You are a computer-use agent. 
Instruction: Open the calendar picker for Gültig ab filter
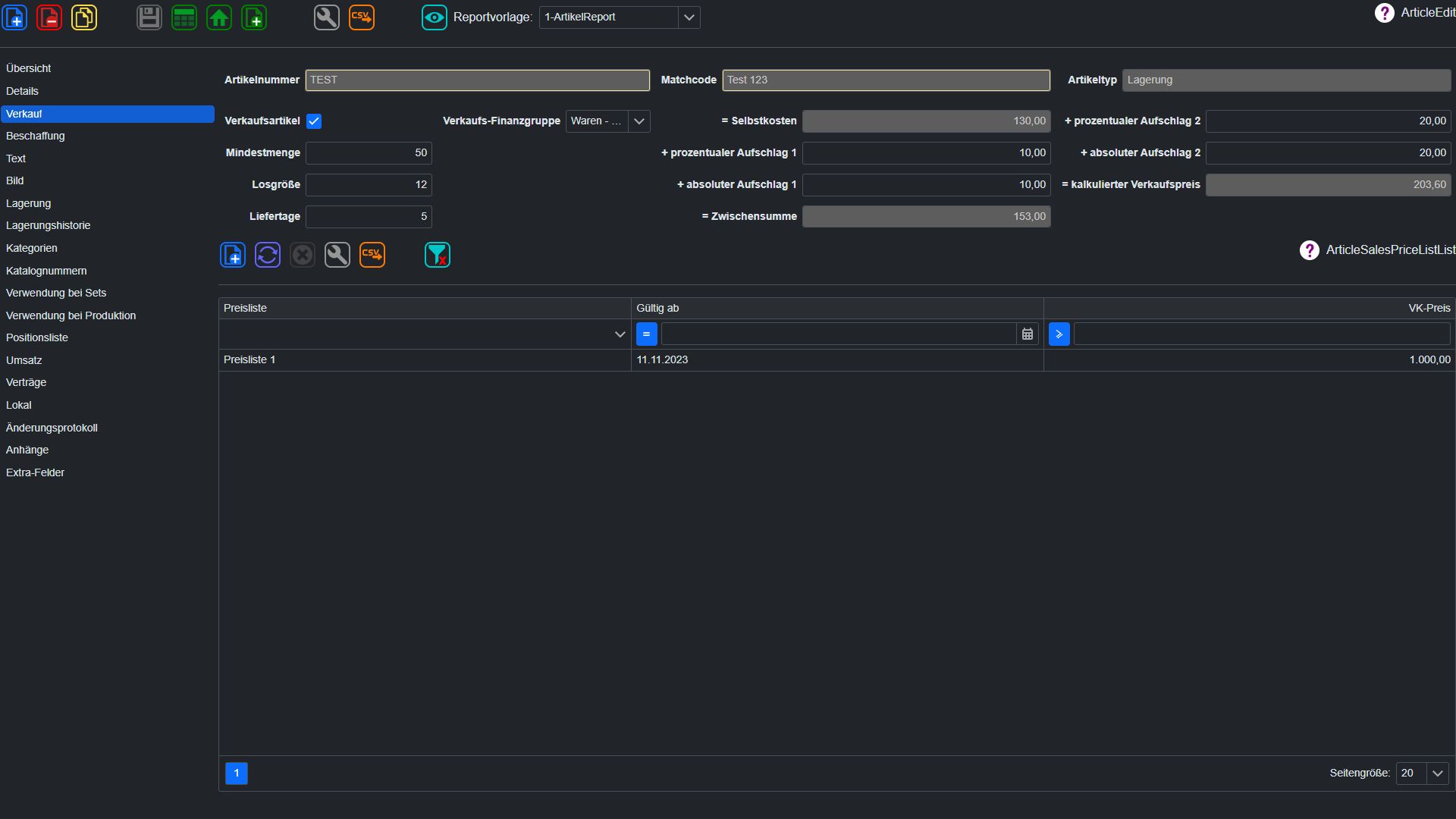pyautogui.click(x=1028, y=334)
